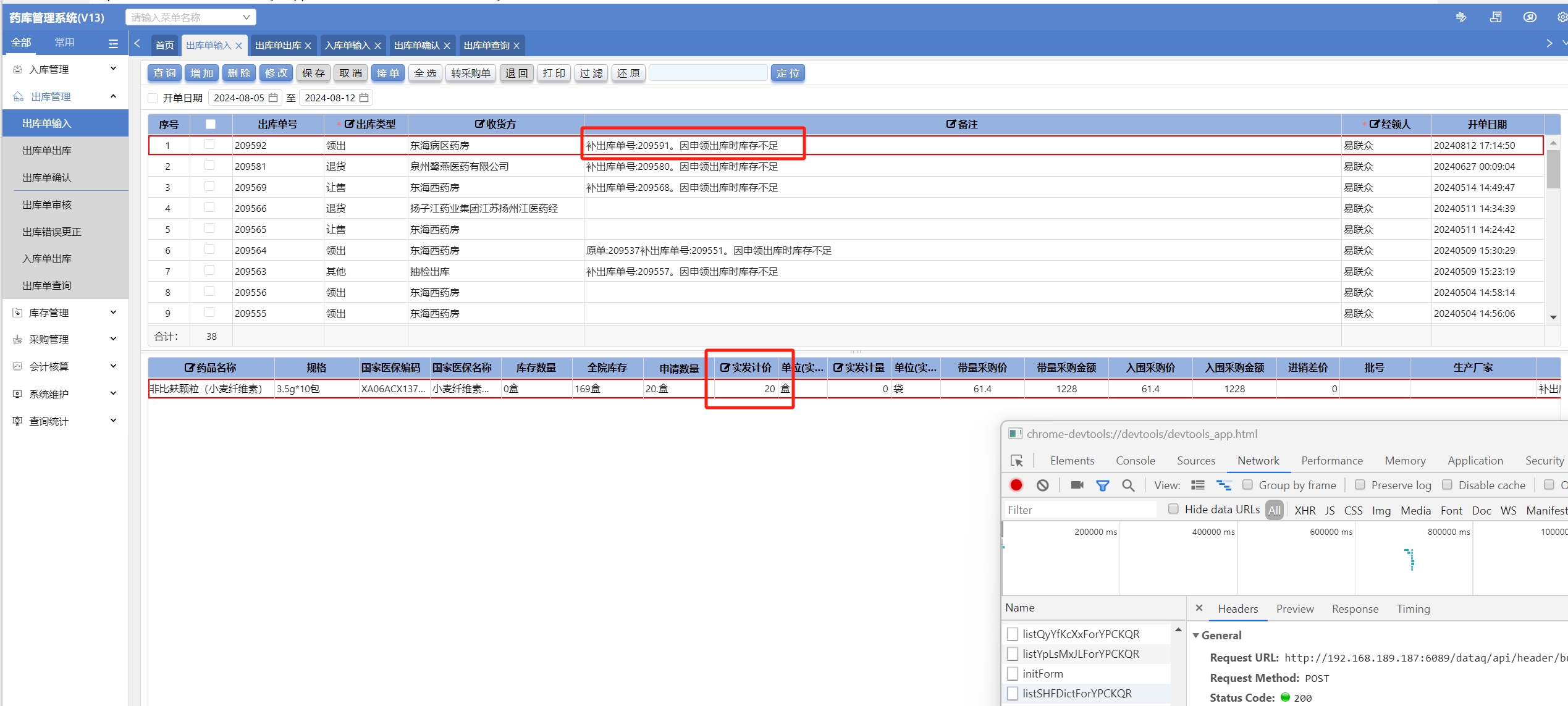The image size is (1568, 706).
Task: Click the DevTools search magnifier icon
Action: [1128, 485]
